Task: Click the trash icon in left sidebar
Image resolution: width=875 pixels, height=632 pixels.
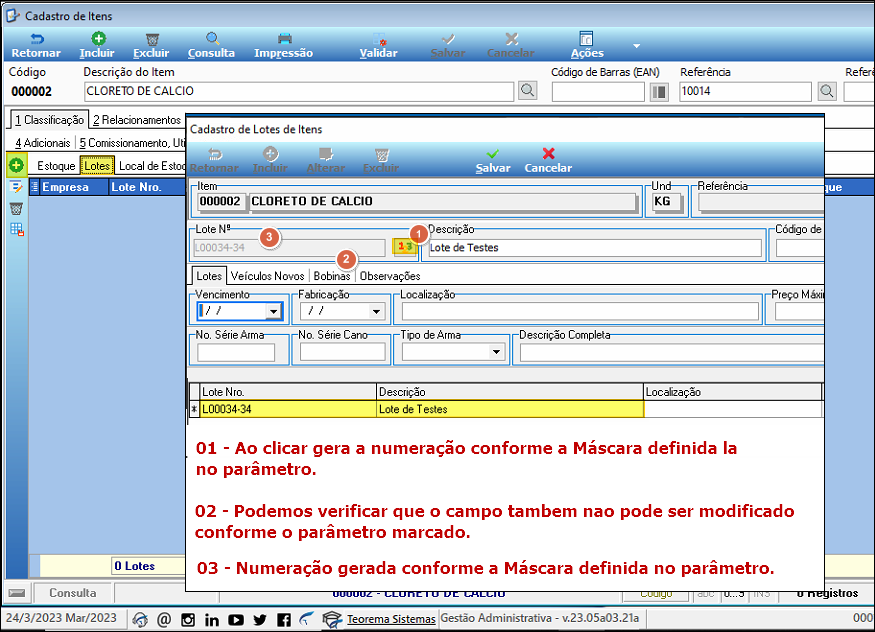Action: (16, 209)
